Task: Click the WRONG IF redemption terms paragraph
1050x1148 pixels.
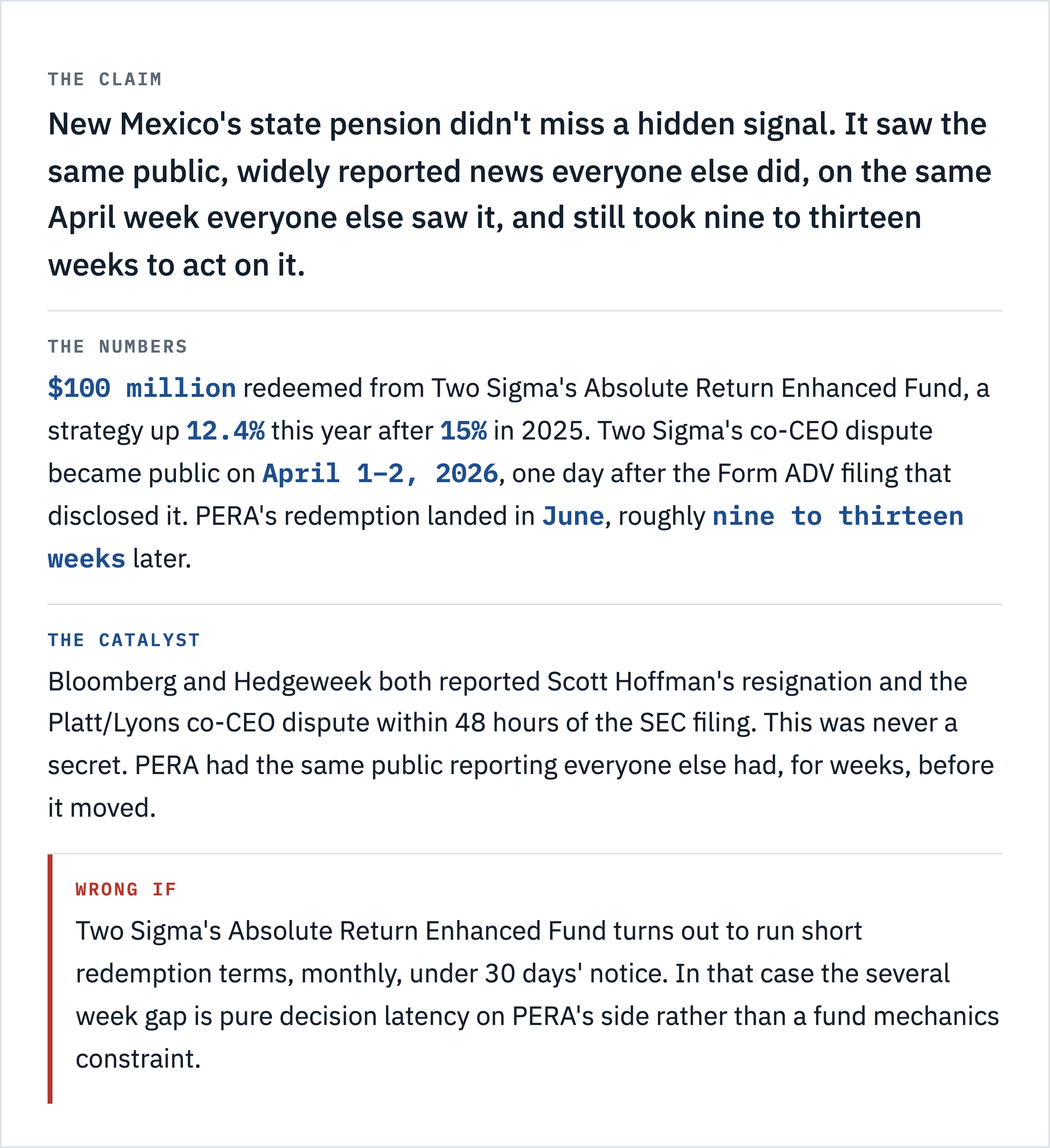Action: click(537, 994)
